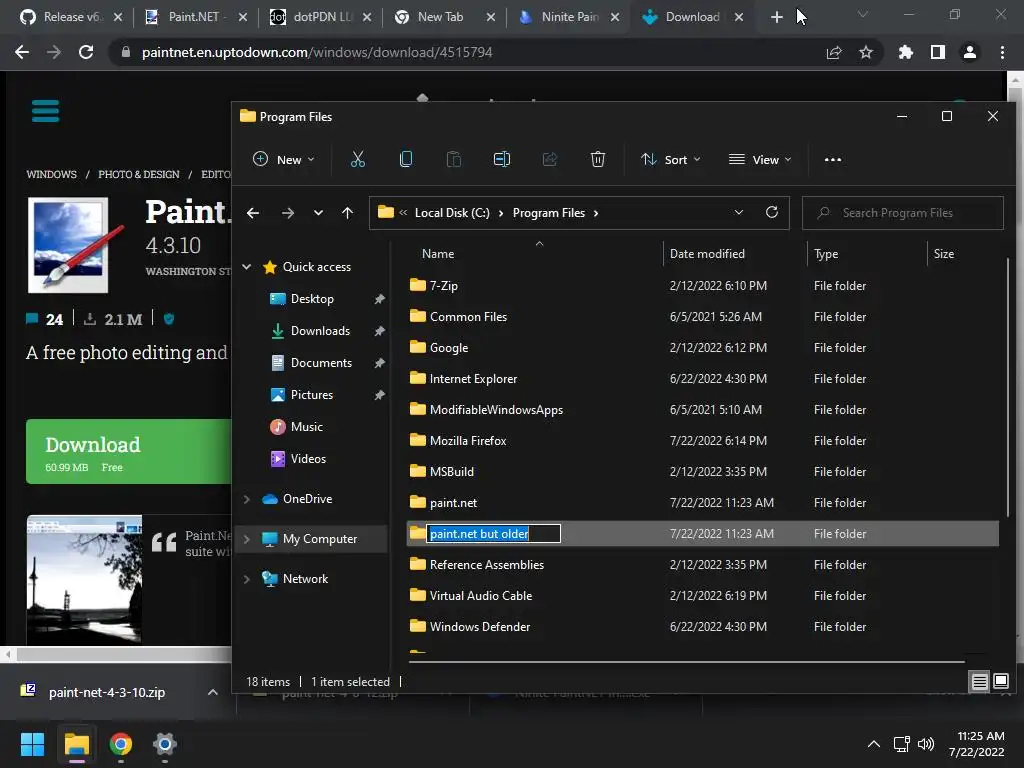Click Chrome icon in taskbar
The height and width of the screenshot is (768, 1024).
[121, 744]
